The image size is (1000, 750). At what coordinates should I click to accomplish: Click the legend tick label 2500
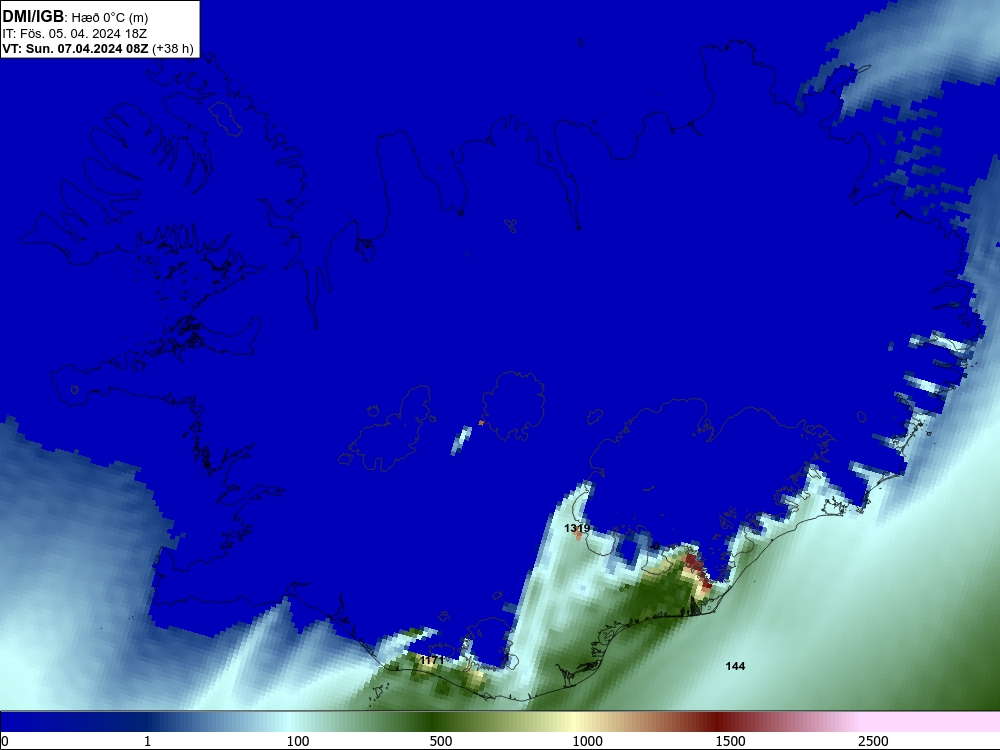(873, 741)
